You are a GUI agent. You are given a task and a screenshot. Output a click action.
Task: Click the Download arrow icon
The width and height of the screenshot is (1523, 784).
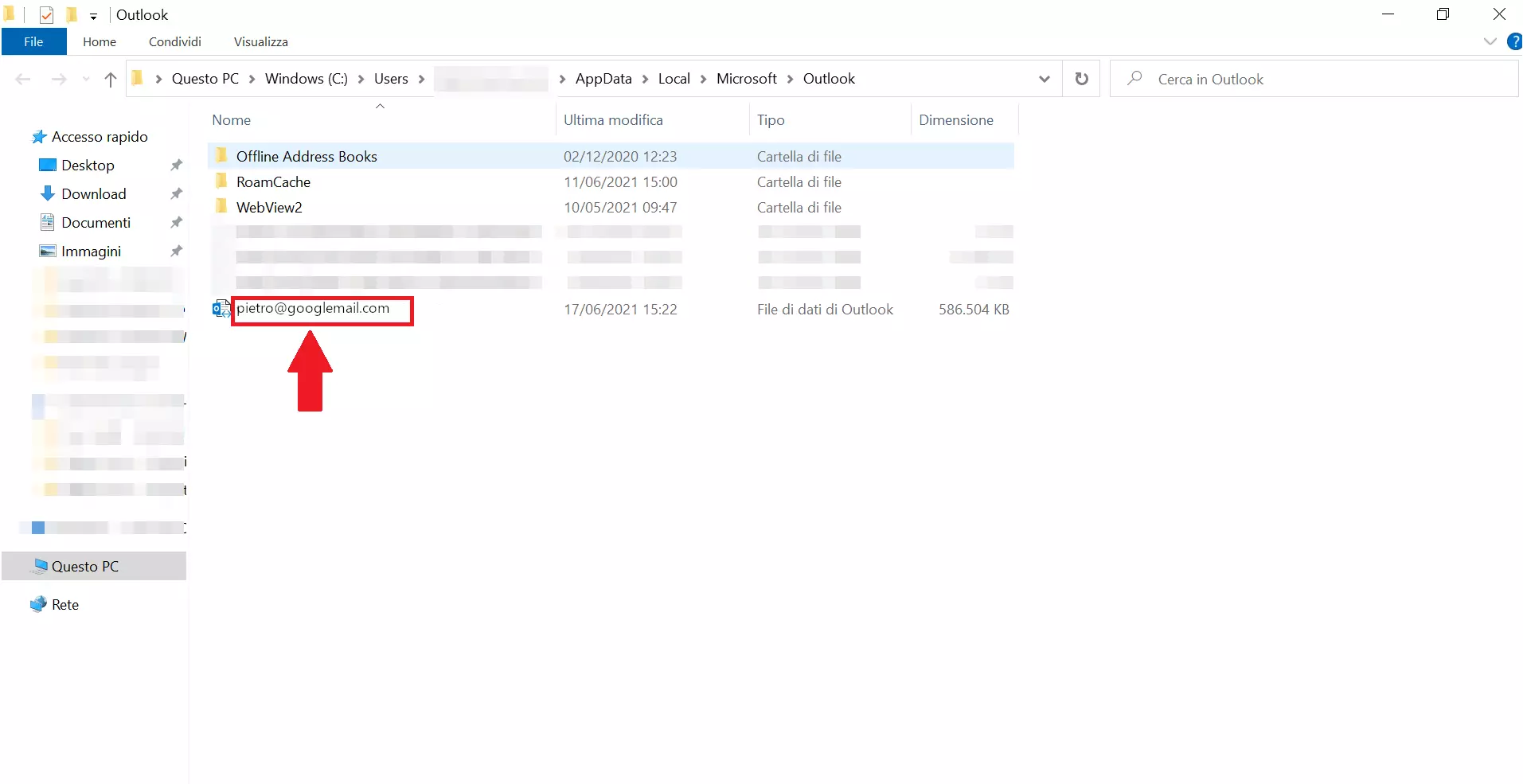(48, 193)
